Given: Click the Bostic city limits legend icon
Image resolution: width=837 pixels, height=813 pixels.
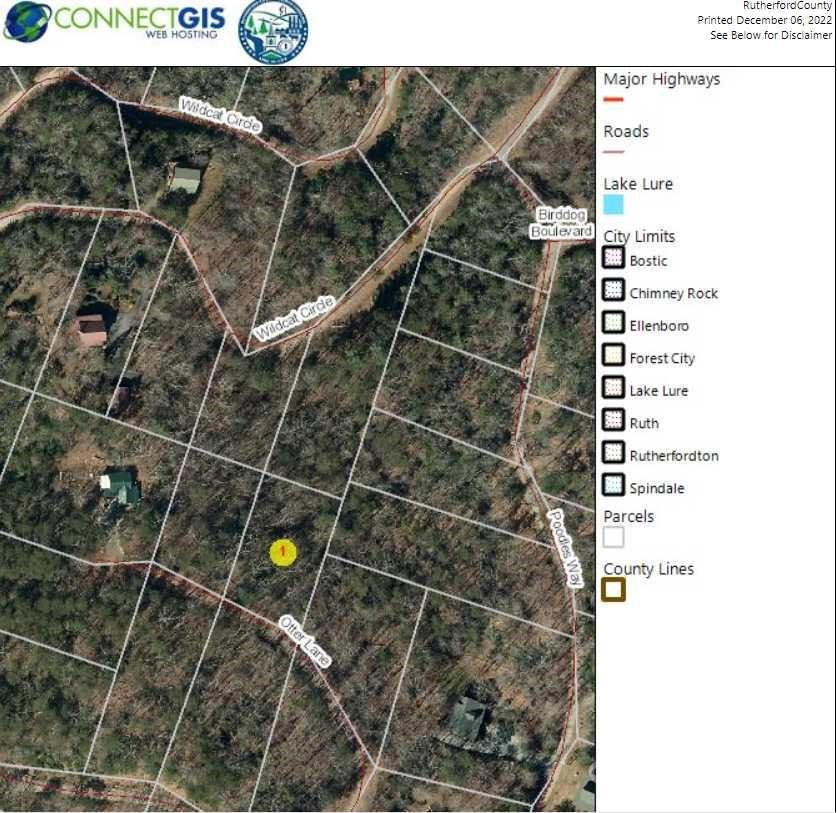Looking at the screenshot, I should click(614, 261).
